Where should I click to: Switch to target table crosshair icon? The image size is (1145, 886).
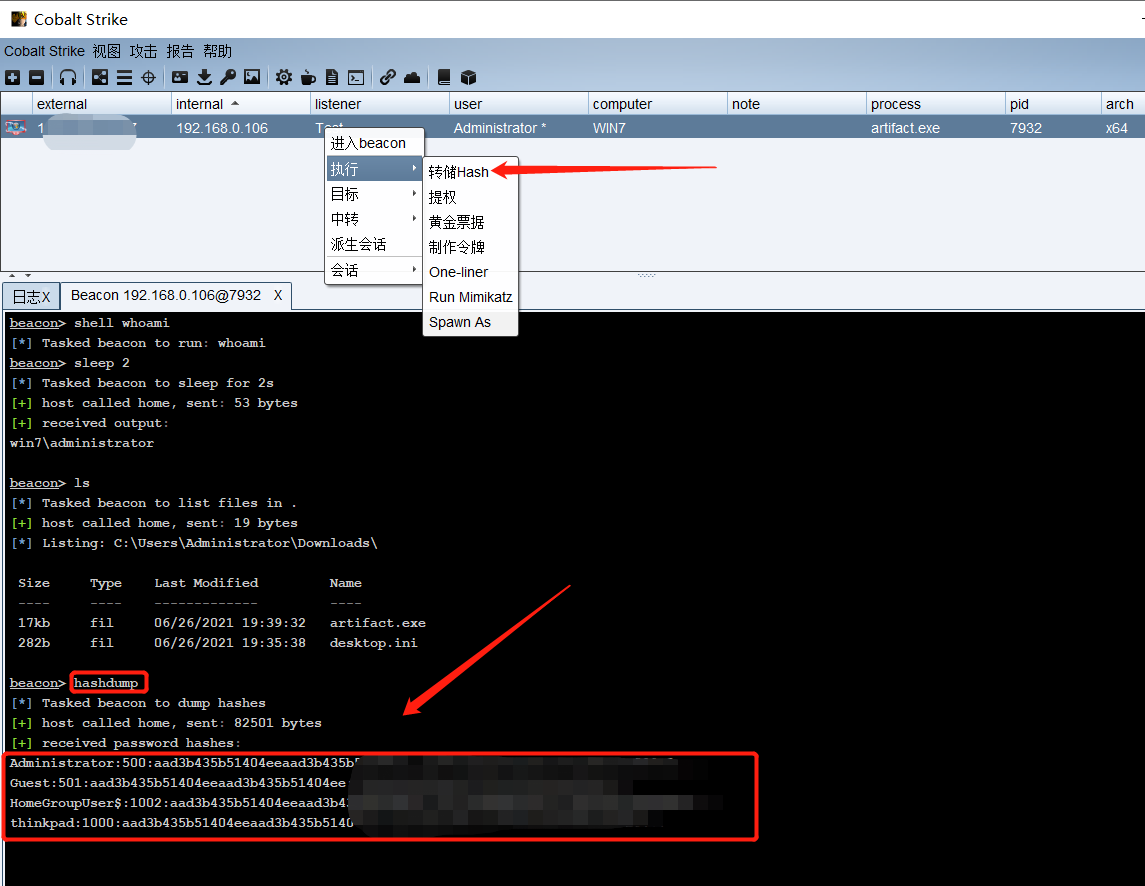pyautogui.click(x=148, y=77)
